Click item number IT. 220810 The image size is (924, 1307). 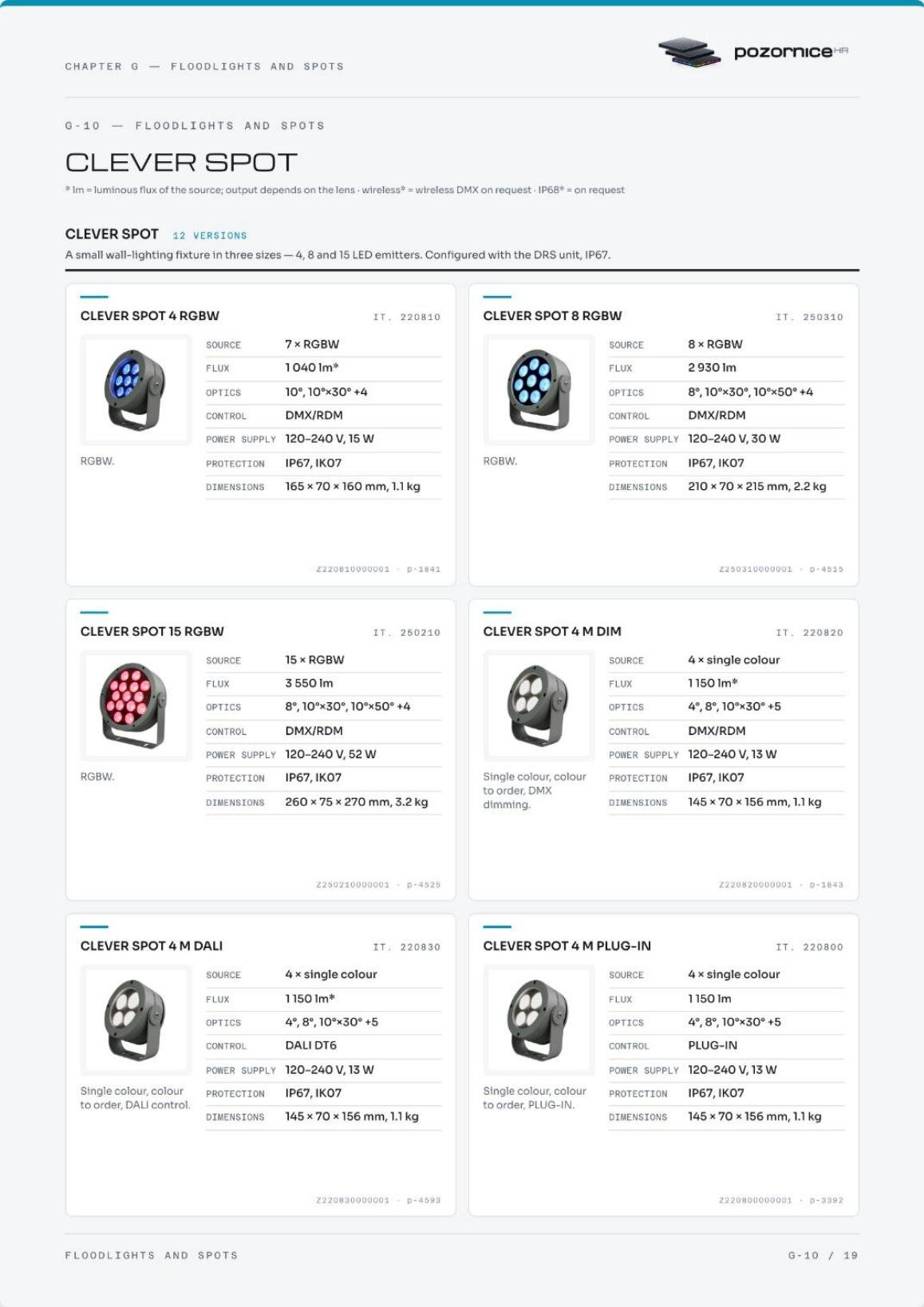pos(407,317)
